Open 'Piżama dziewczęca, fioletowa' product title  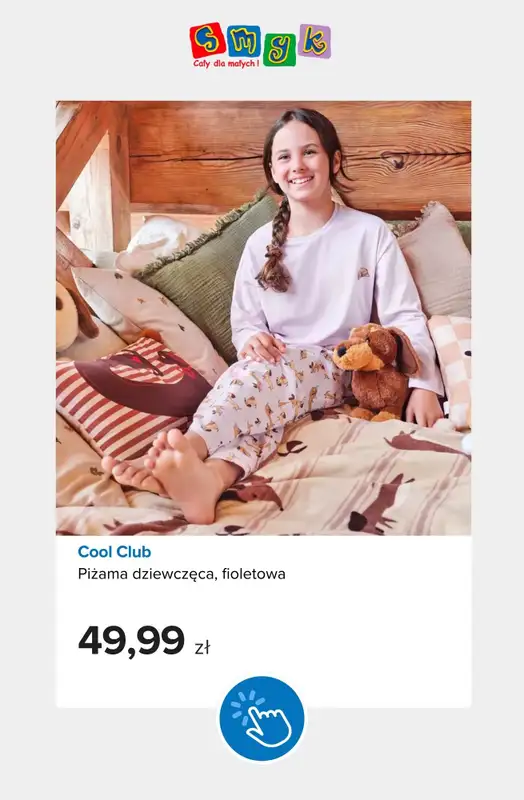pos(182,574)
